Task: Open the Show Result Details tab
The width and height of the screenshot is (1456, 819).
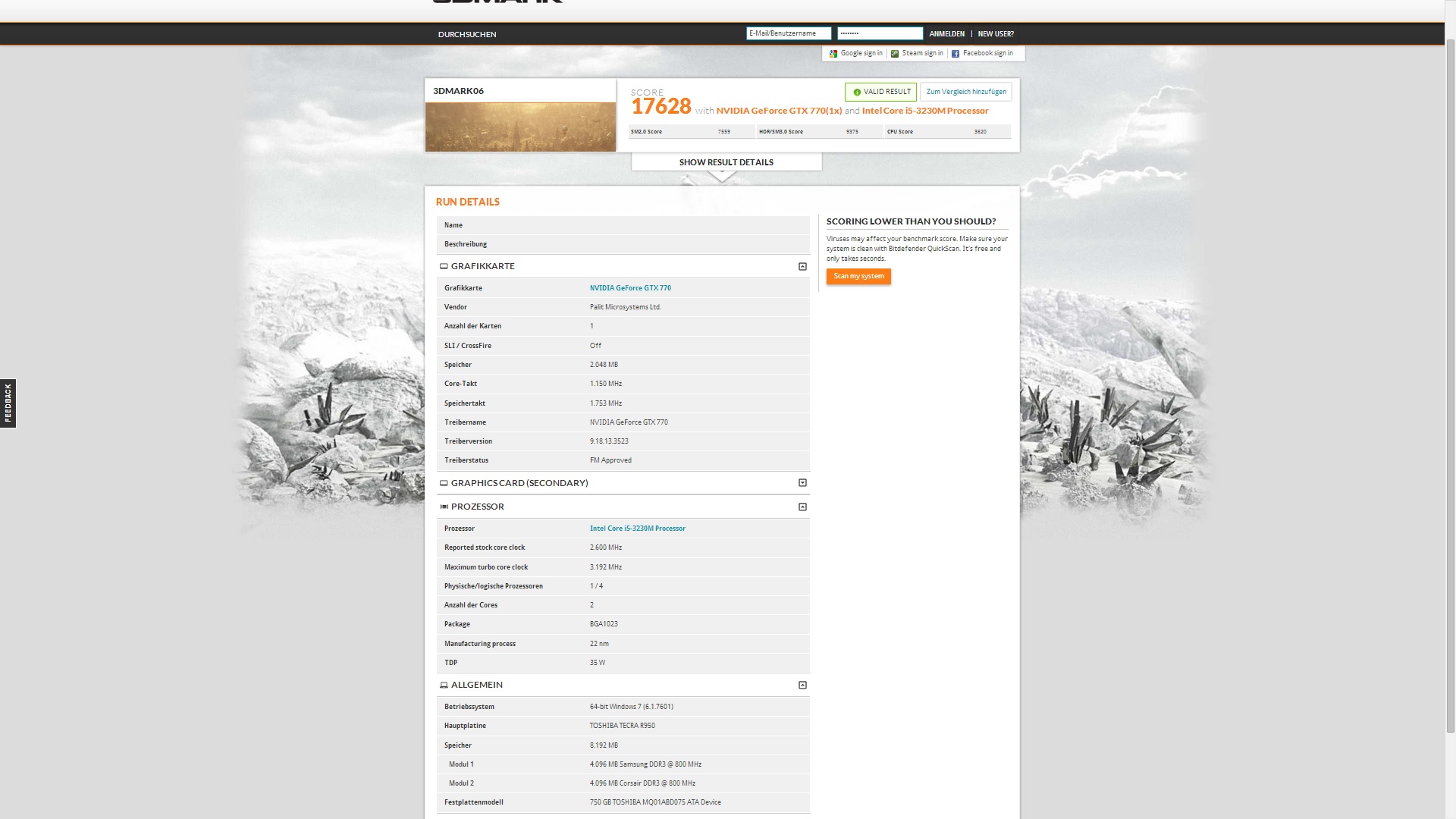Action: click(x=726, y=162)
